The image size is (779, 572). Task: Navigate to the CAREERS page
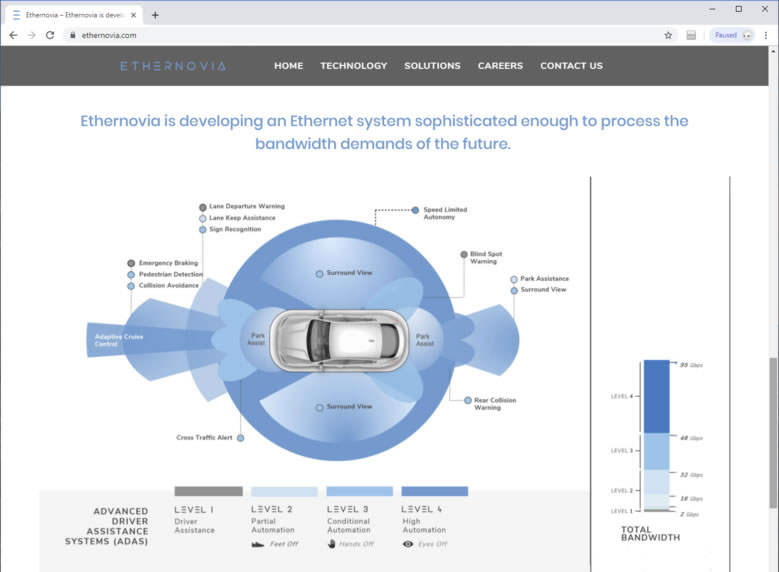pyautogui.click(x=500, y=66)
